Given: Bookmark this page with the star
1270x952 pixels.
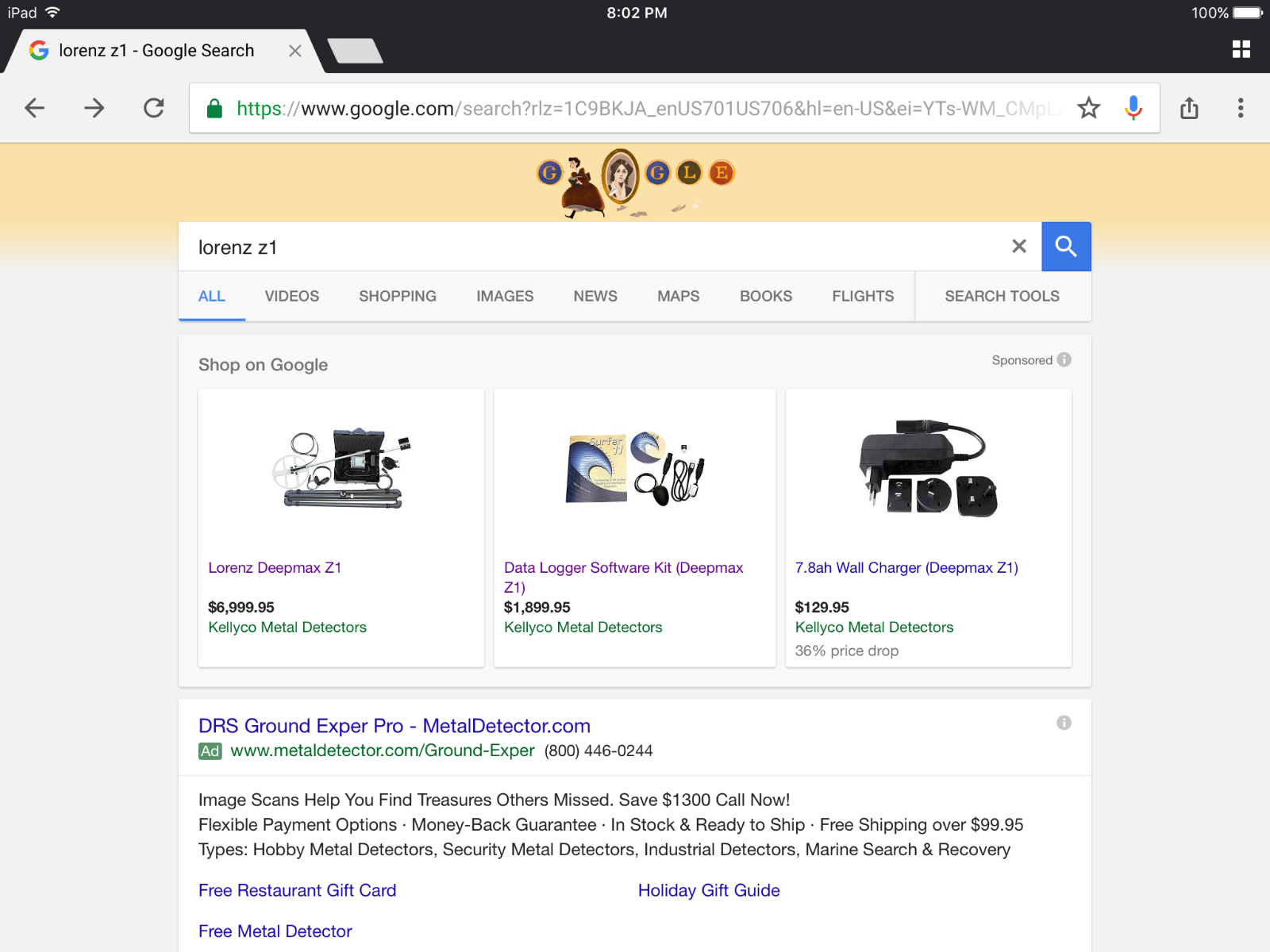Looking at the screenshot, I should pyautogui.click(x=1088, y=108).
